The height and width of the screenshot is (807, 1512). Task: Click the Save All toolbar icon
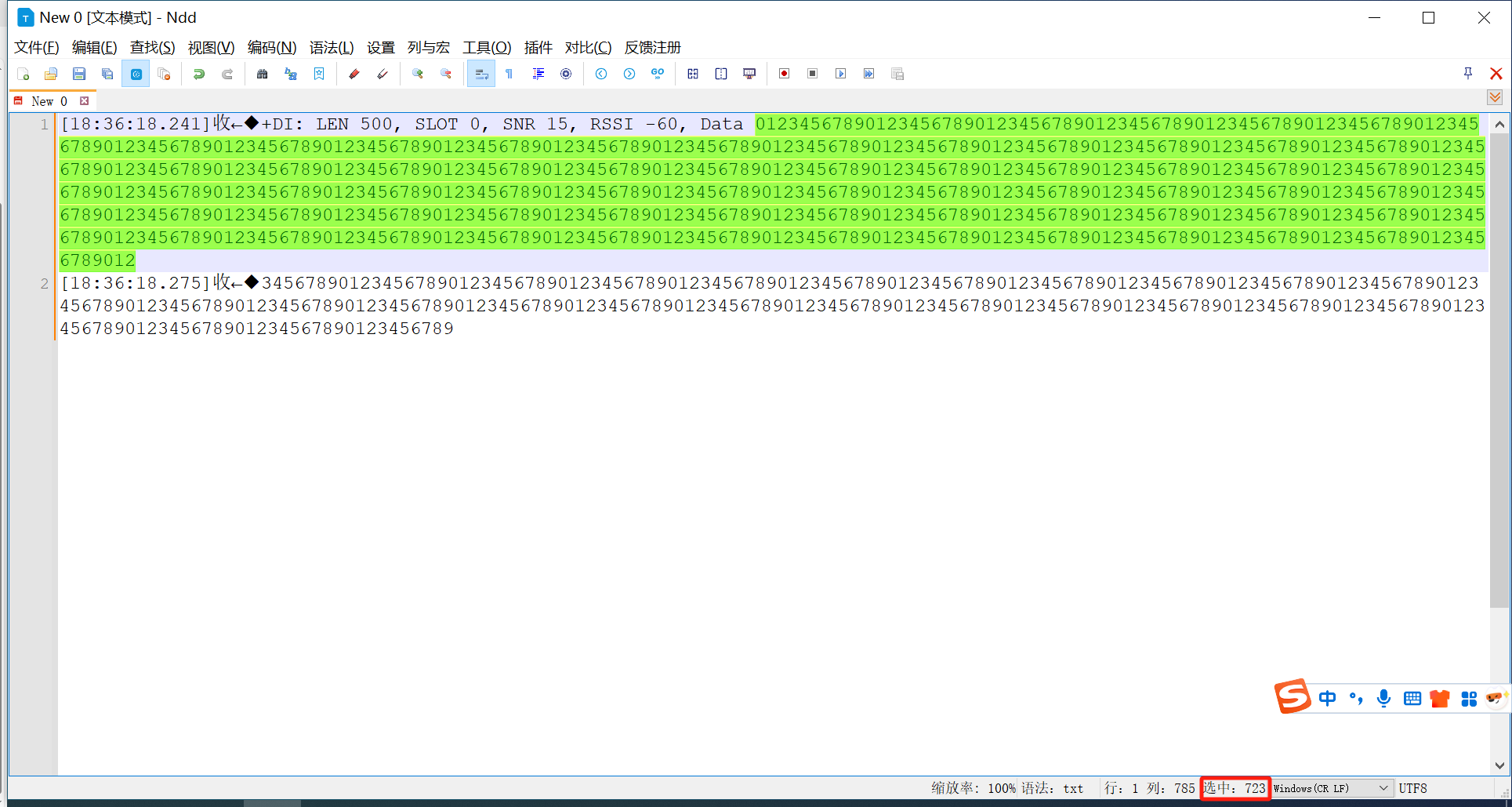107,74
